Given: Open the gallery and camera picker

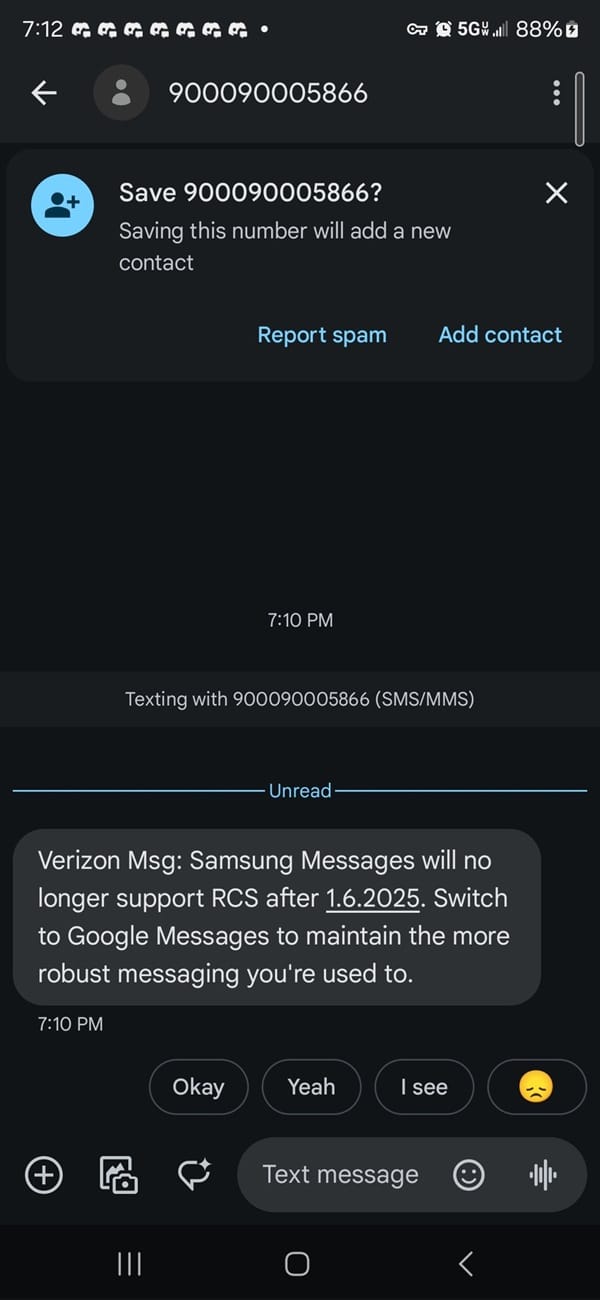Looking at the screenshot, I should click(119, 1175).
